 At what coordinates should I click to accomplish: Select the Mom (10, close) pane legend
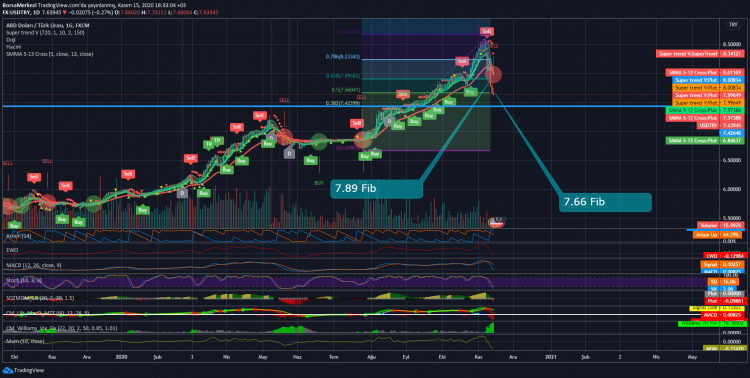24,342
